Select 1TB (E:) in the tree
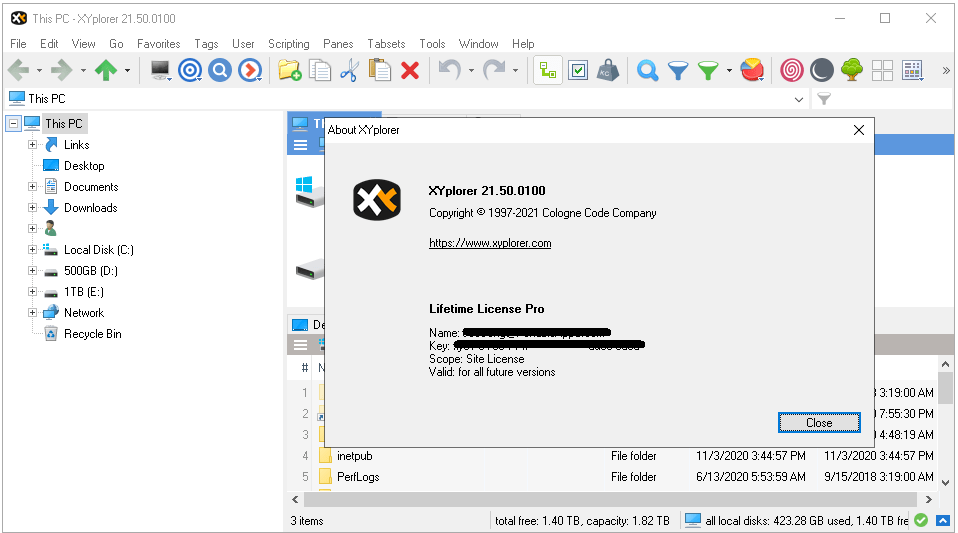The width and height of the screenshot is (958, 533). pyautogui.click(x=84, y=292)
